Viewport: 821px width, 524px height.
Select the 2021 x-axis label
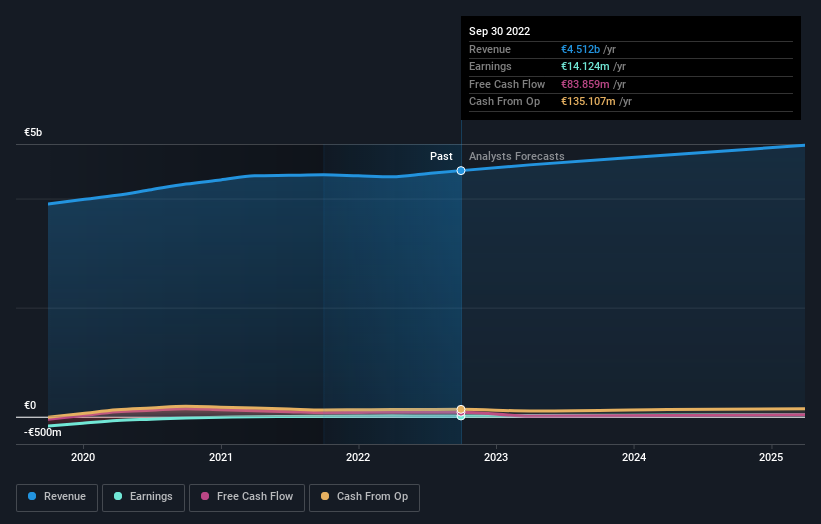[220, 457]
